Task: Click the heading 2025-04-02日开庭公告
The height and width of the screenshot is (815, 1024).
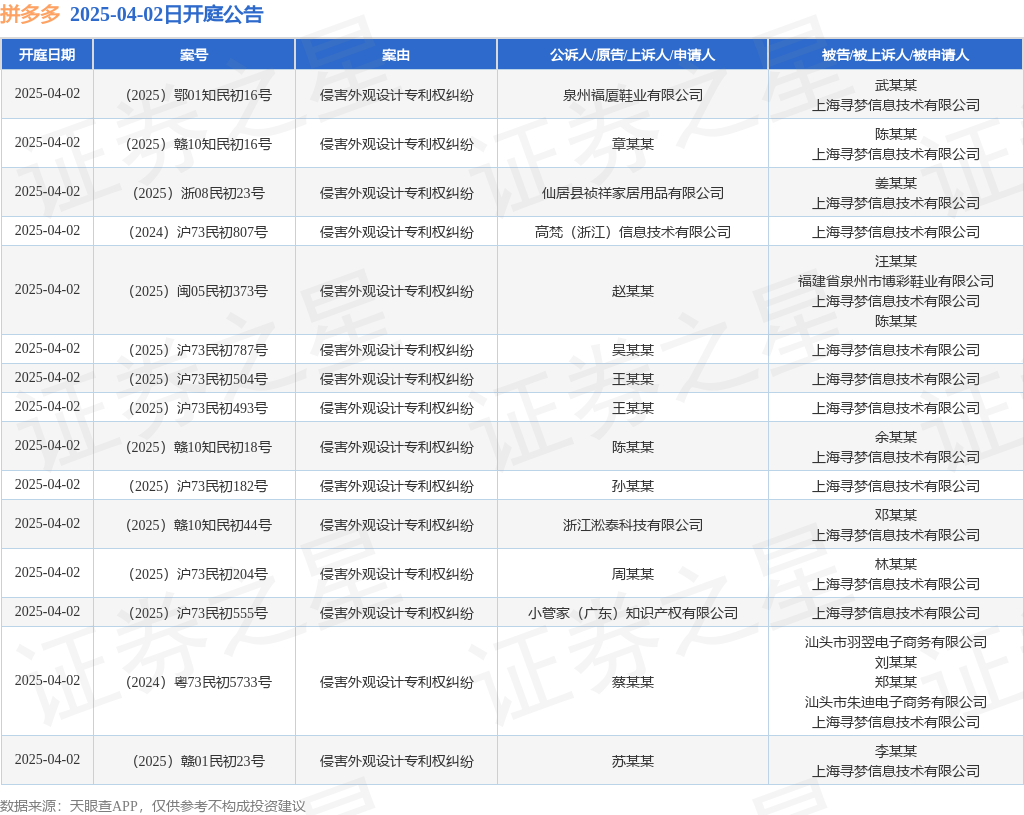Action: pos(167,14)
